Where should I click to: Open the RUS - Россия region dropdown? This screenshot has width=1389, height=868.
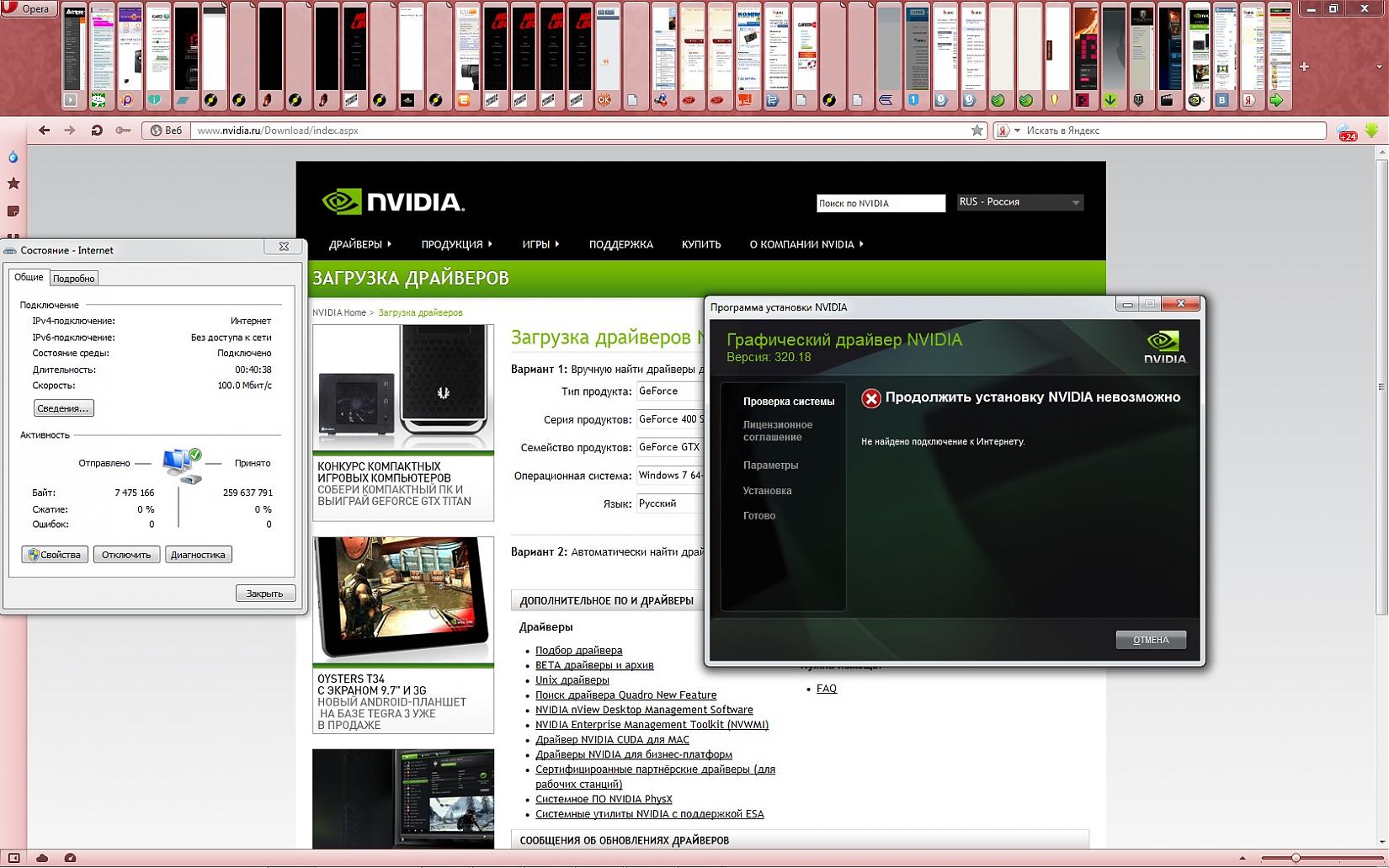coord(1019,202)
